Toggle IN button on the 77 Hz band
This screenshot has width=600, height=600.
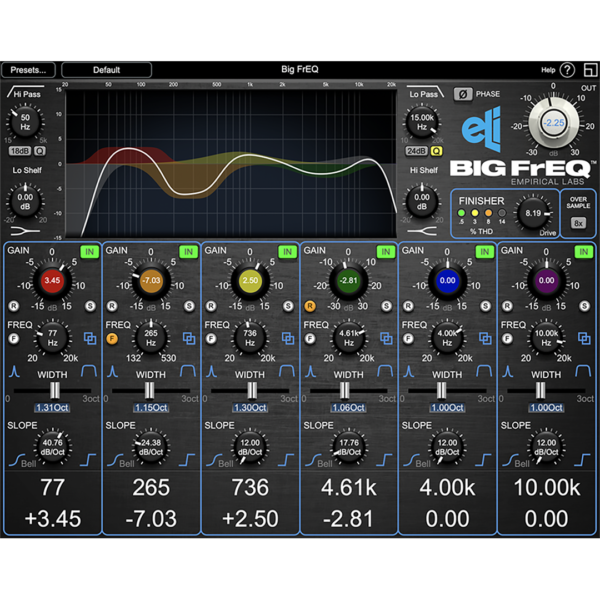tap(90, 252)
